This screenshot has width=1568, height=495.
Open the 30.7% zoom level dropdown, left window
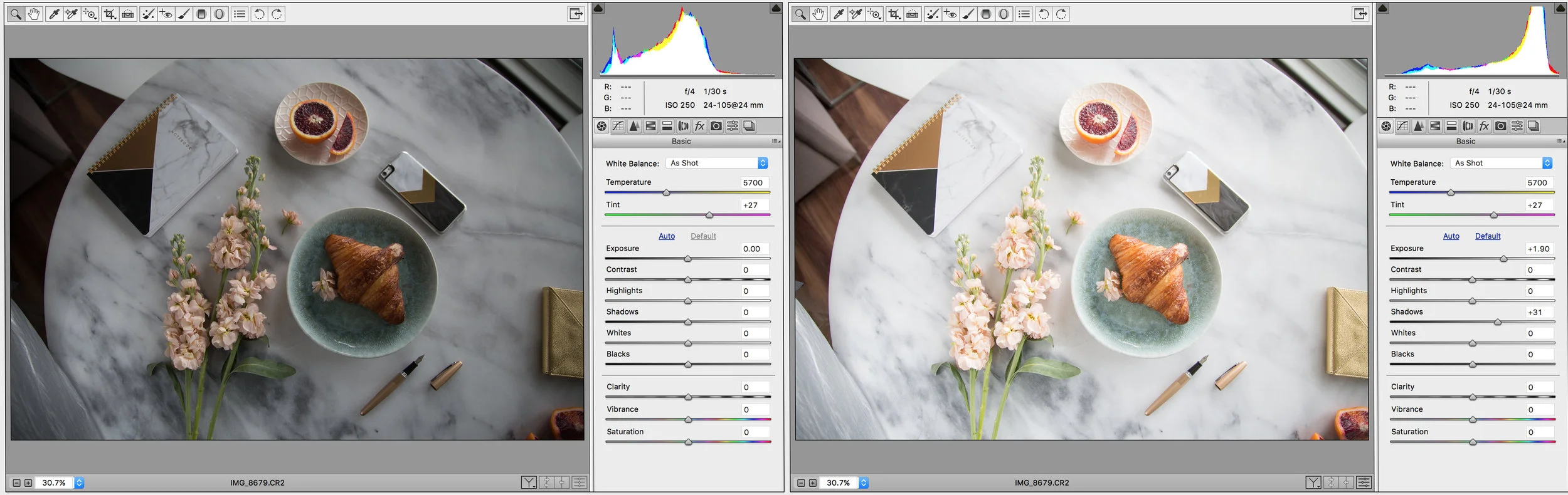79,482
